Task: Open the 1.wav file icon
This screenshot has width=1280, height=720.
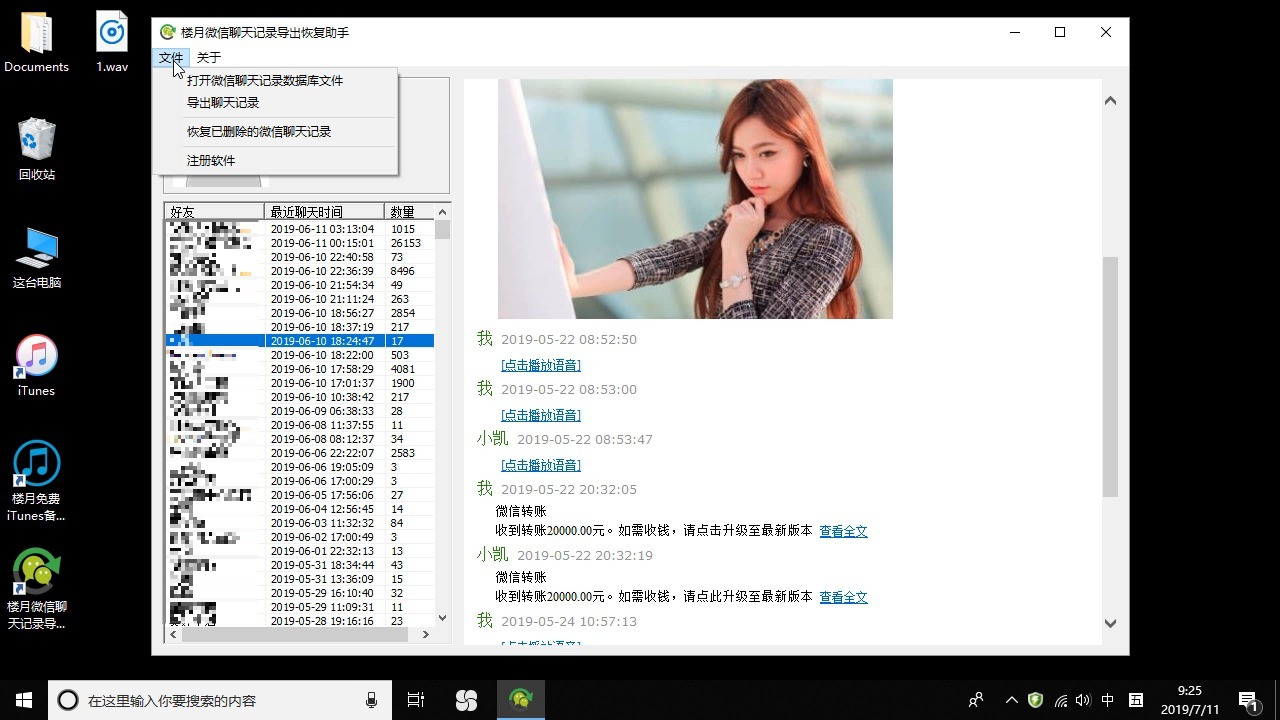Action: (x=112, y=42)
